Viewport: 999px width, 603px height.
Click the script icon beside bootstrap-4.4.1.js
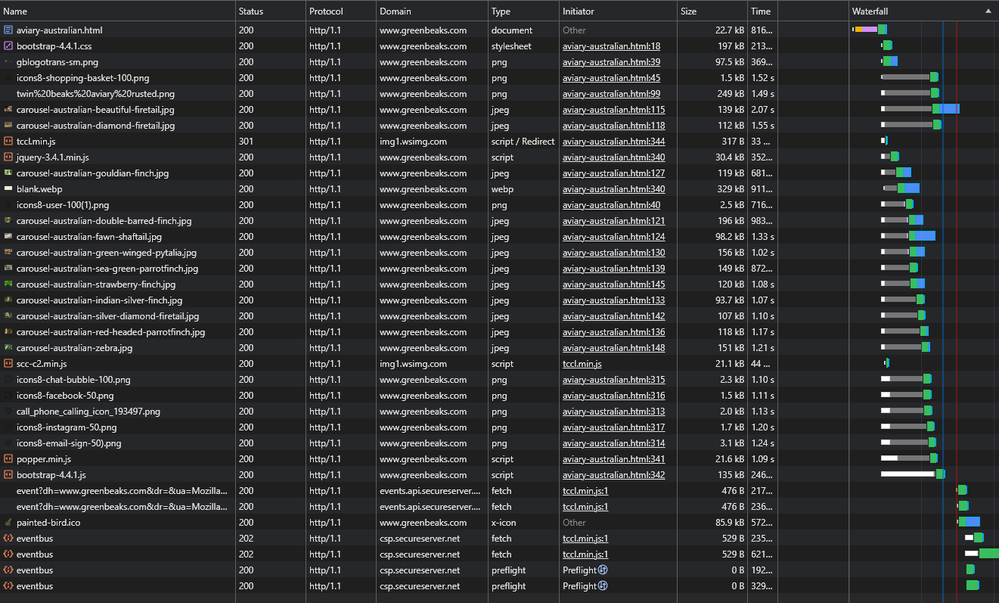point(8,475)
